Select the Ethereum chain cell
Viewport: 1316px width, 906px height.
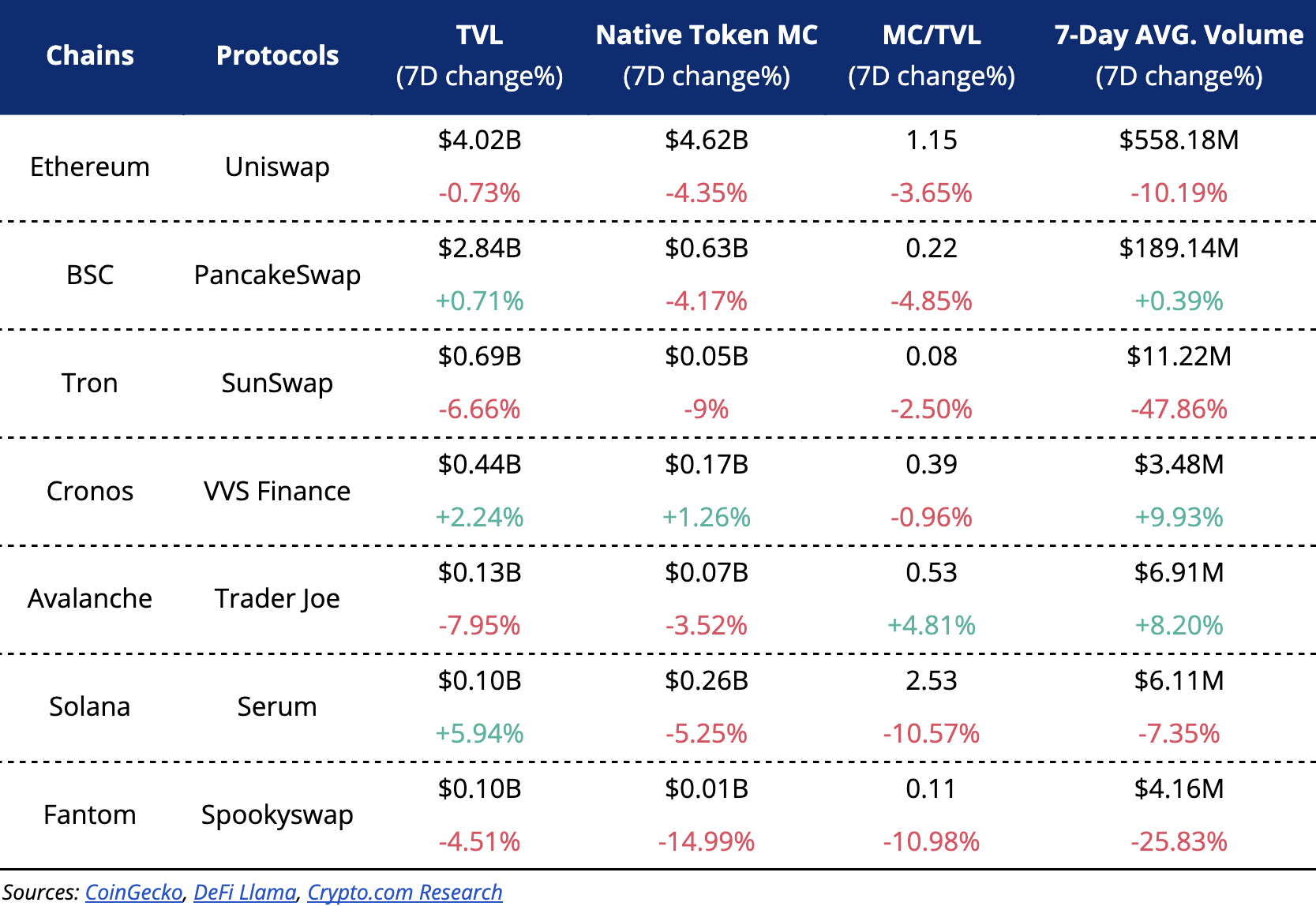90,167
